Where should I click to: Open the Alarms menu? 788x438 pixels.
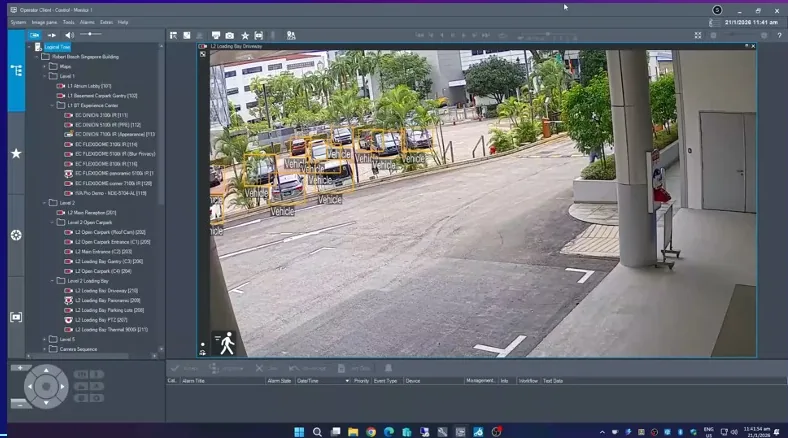(x=87, y=22)
